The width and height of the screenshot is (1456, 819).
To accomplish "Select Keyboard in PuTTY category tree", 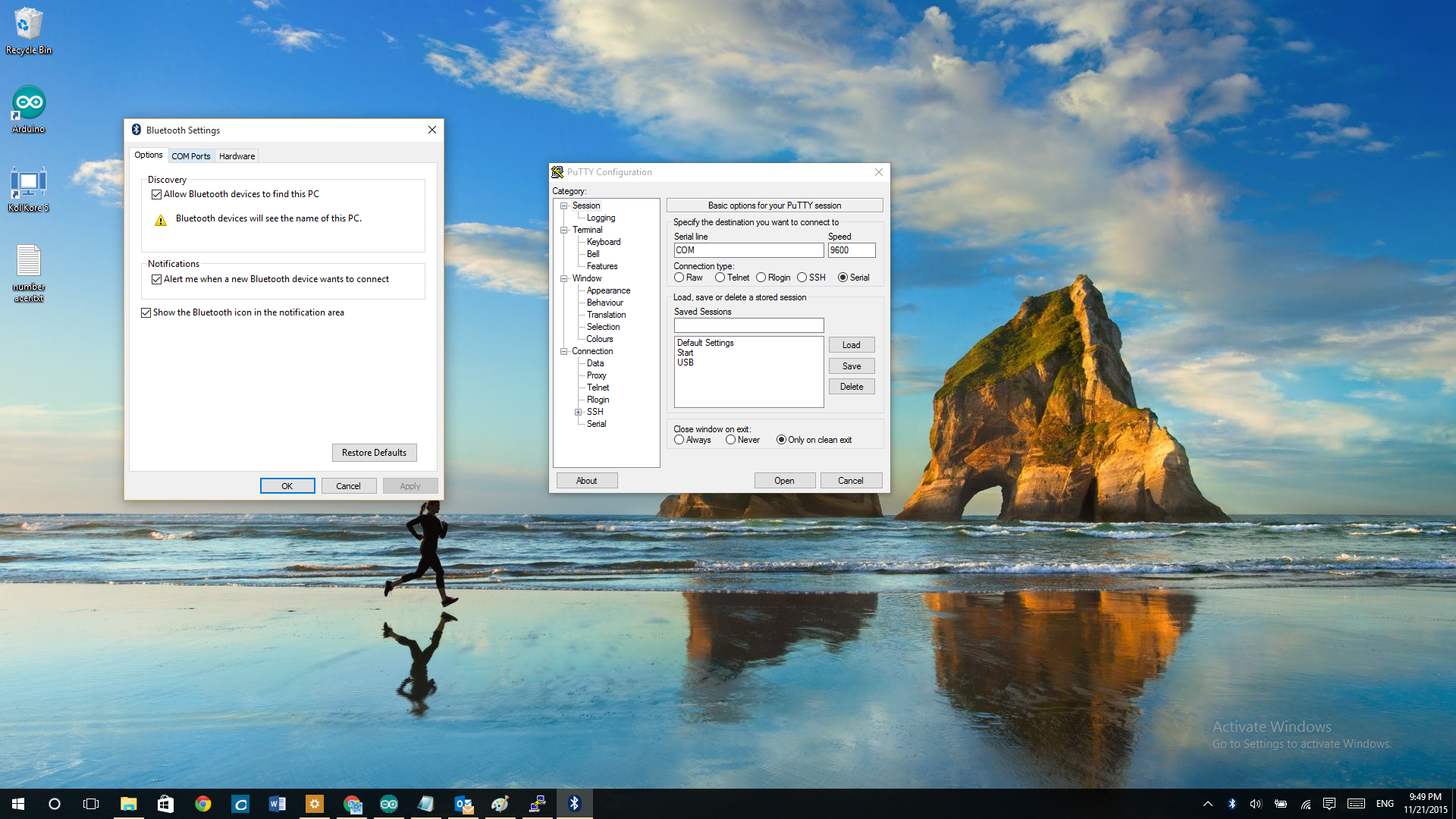I will pos(604,242).
